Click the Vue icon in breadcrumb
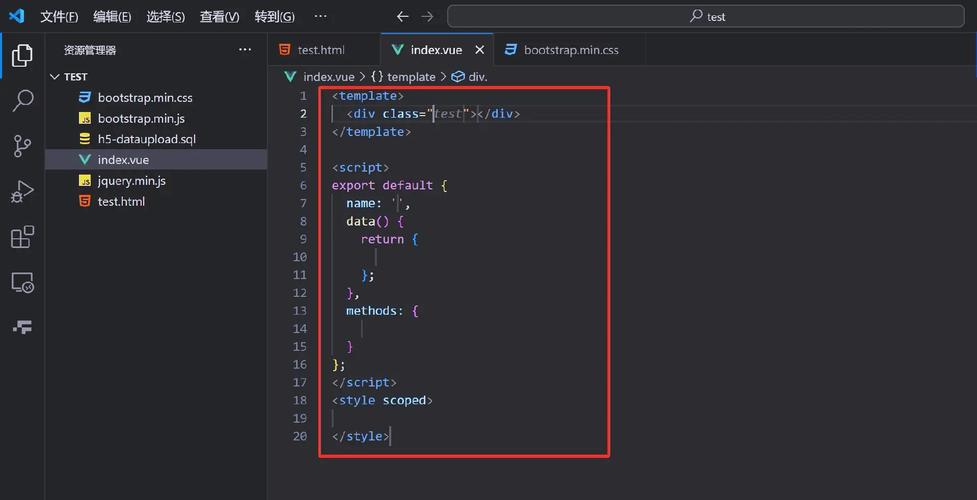This screenshot has width=977, height=500. (x=290, y=77)
